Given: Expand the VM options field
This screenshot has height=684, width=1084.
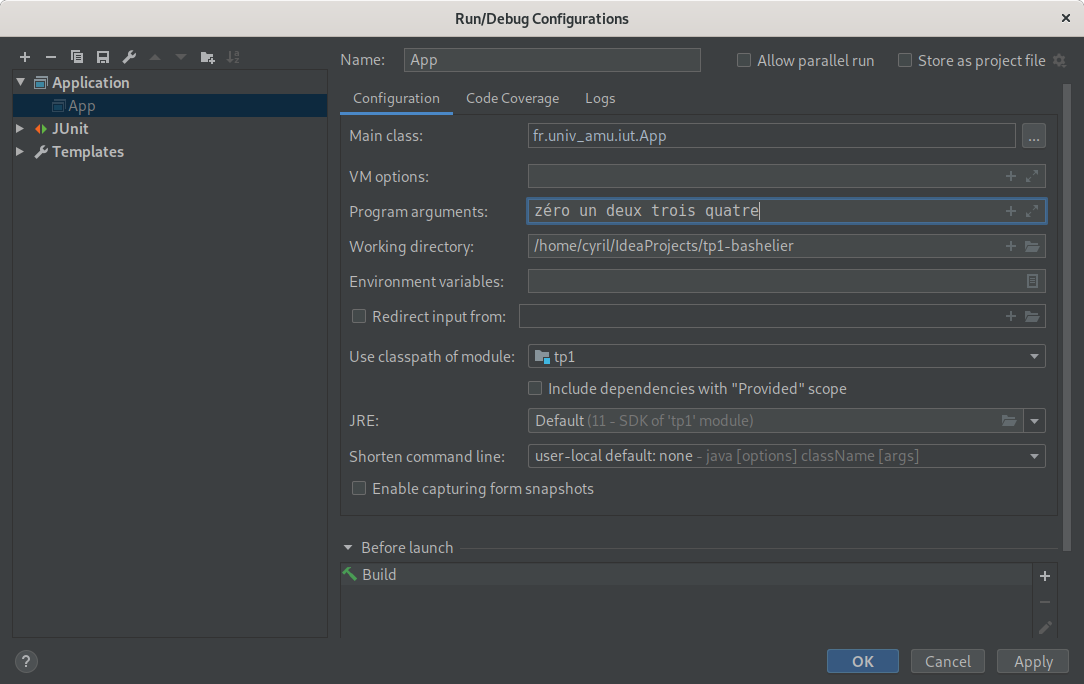Looking at the screenshot, I should click(x=1032, y=176).
